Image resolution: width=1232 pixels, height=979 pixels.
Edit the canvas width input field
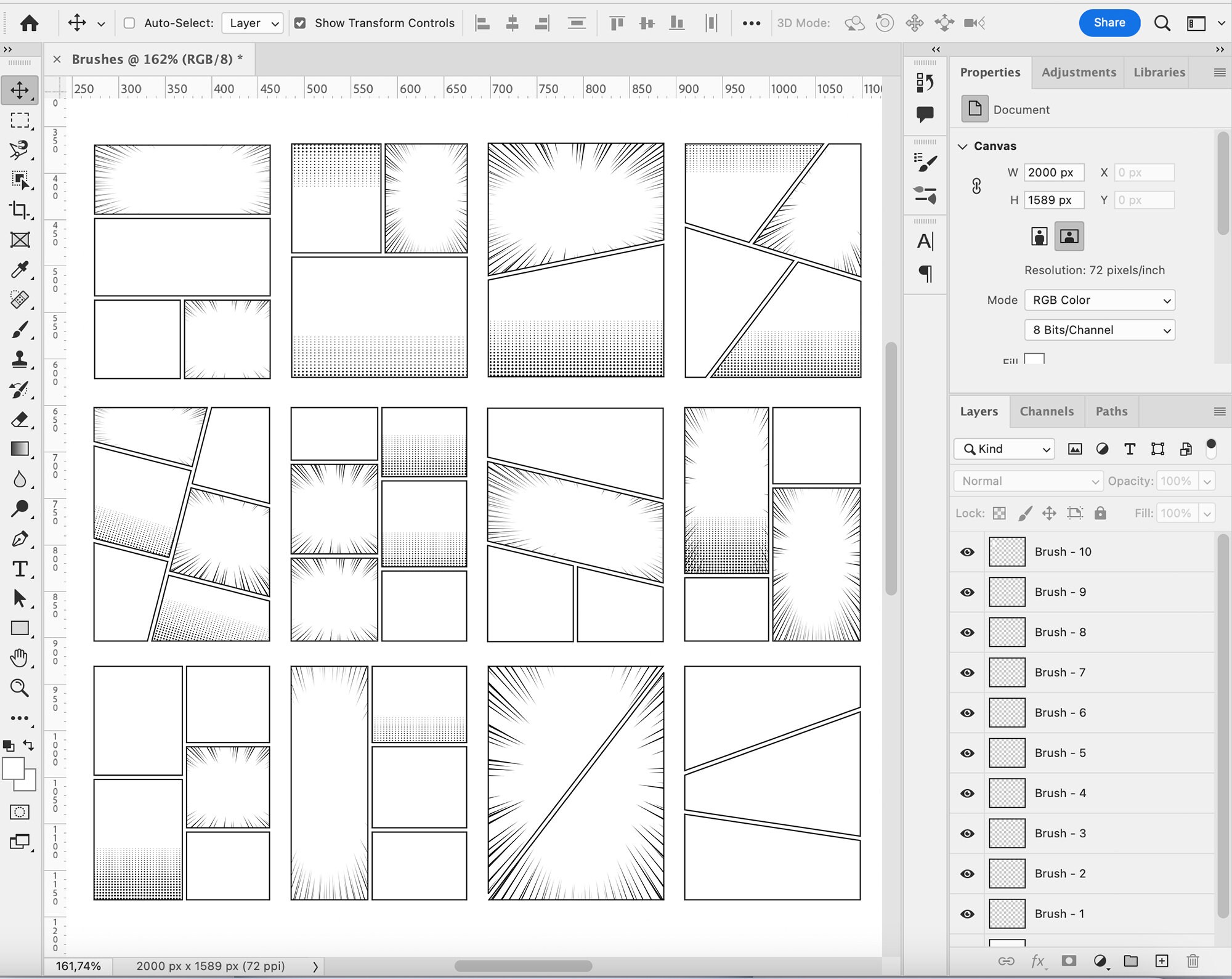(1053, 173)
